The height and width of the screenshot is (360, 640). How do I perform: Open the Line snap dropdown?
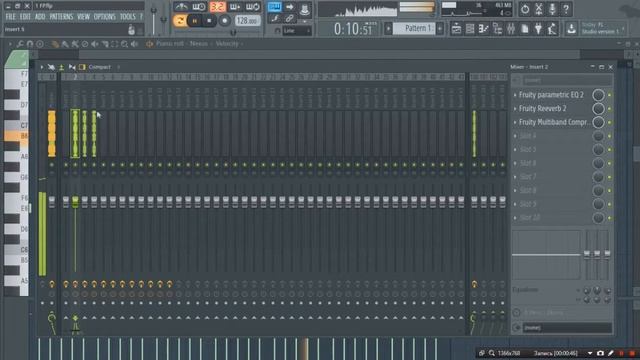[297, 31]
